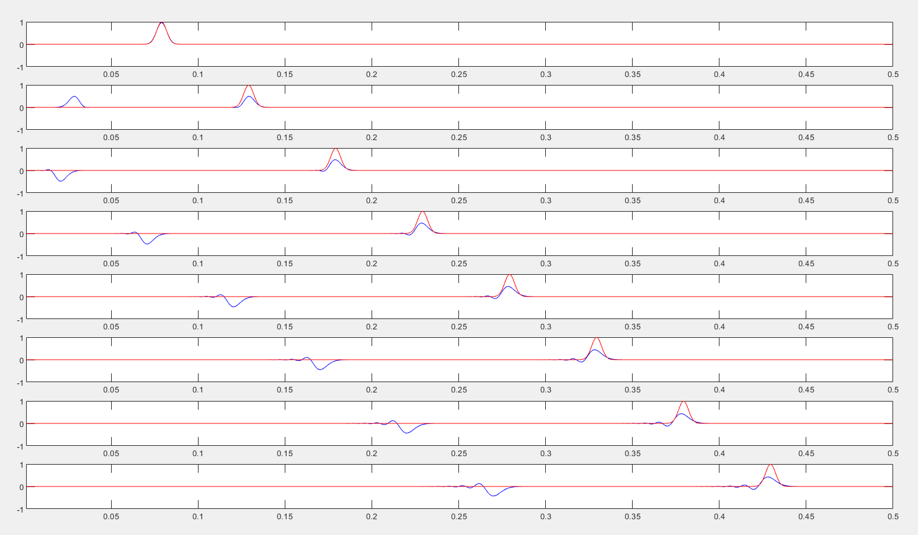
Task: Click the 1 y-axis label of the bottom subplot
Action: tap(21, 465)
